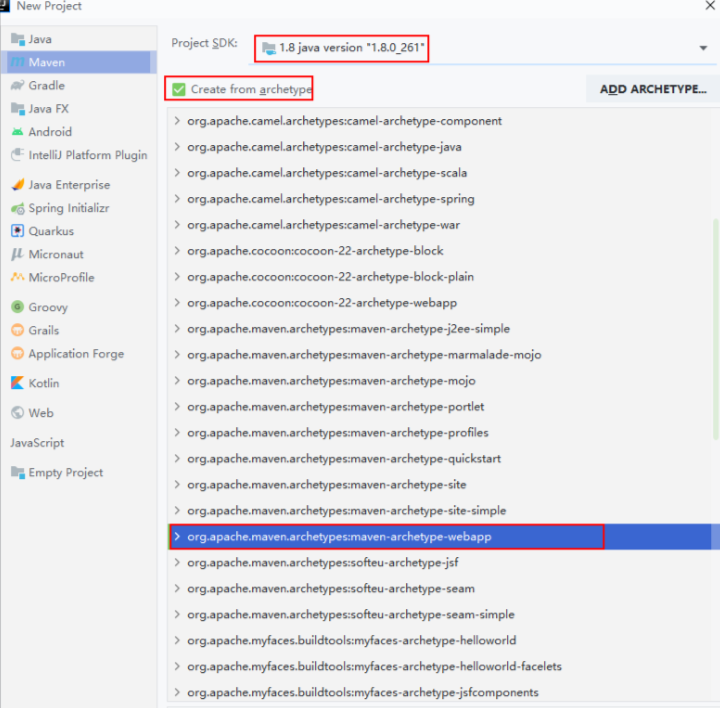Click the Maven 'm' icon
The height and width of the screenshot is (708, 720).
pos(17,62)
